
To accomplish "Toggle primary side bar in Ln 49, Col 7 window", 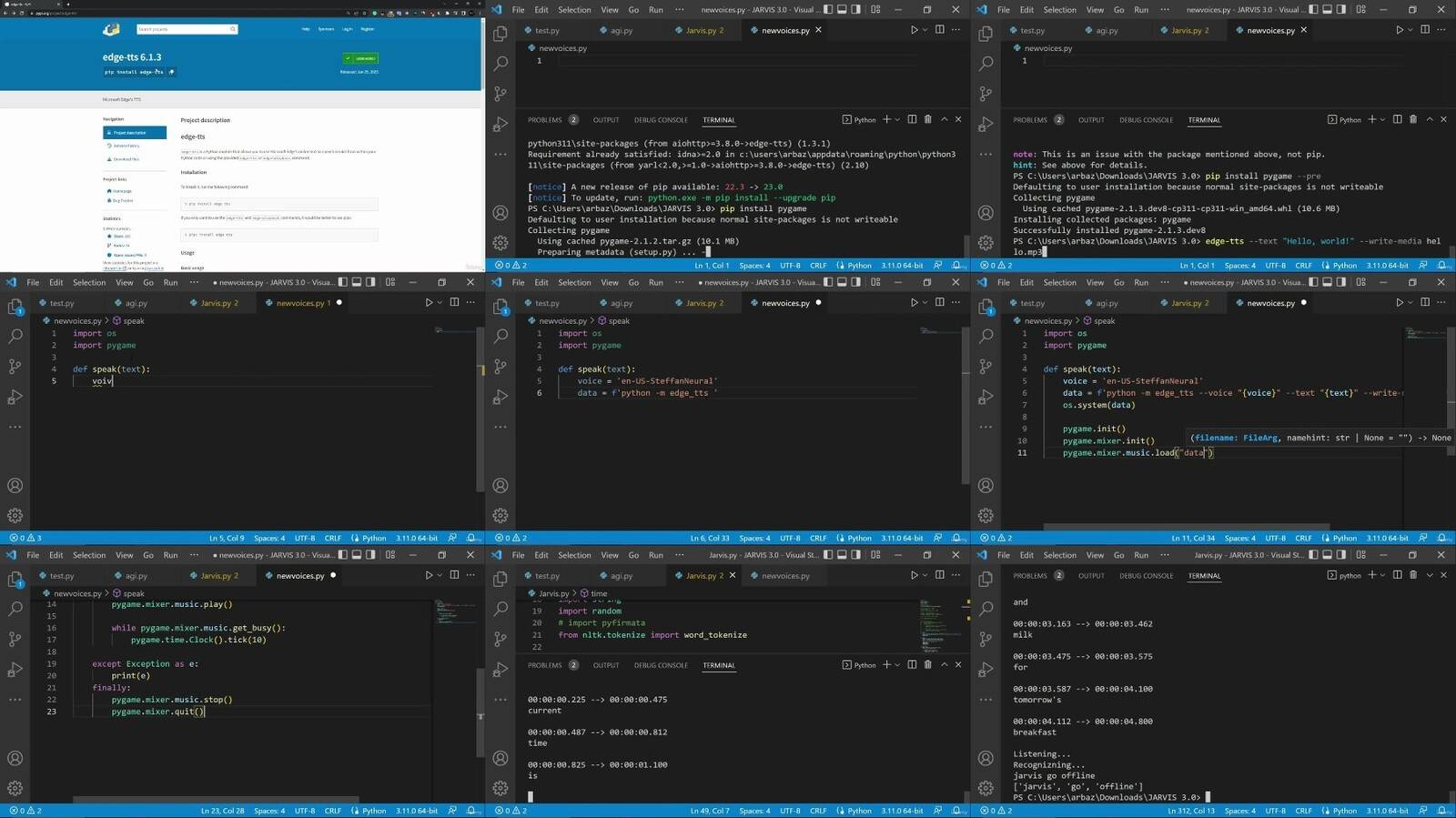I will click(x=828, y=554).
